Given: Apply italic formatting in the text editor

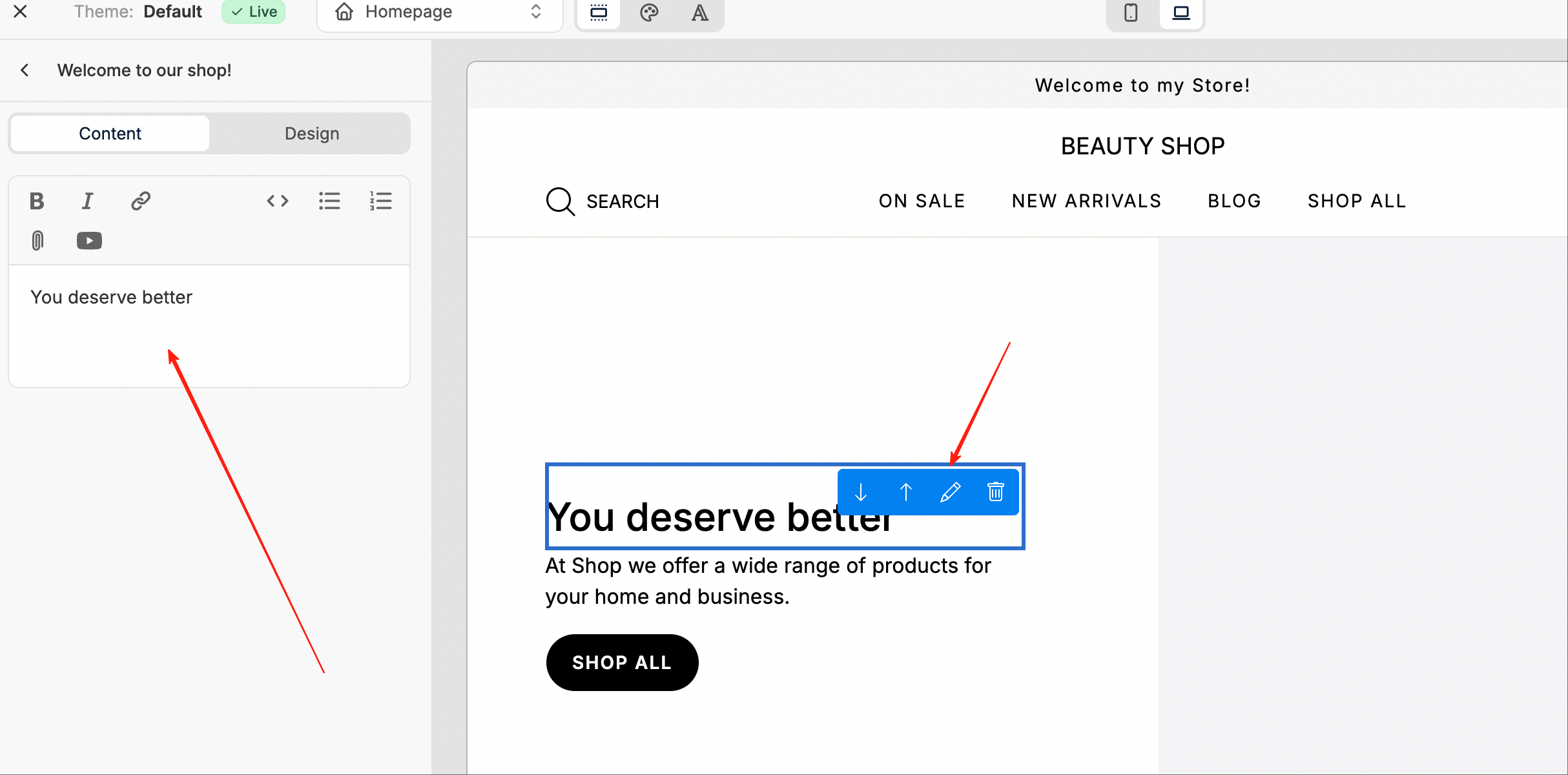Looking at the screenshot, I should (87, 201).
